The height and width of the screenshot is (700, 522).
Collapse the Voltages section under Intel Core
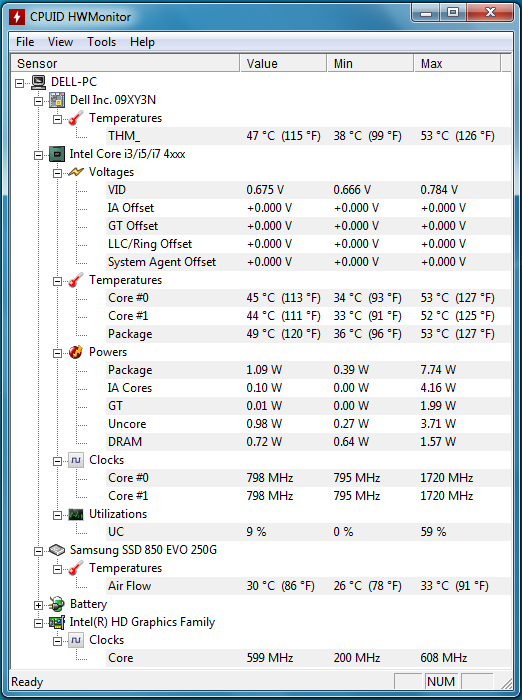57,173
